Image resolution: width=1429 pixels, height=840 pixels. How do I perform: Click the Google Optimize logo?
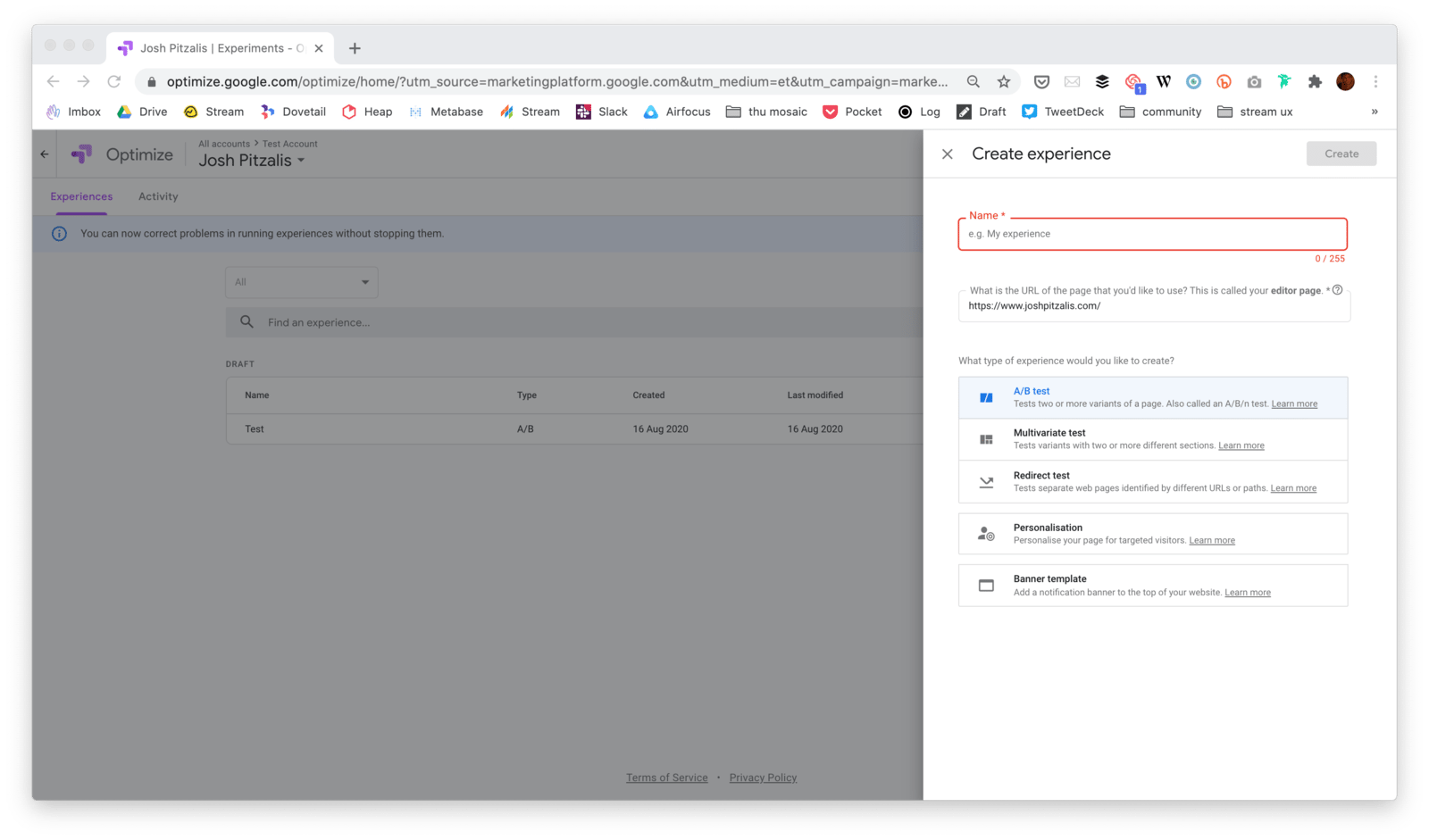tap(82, 154)
